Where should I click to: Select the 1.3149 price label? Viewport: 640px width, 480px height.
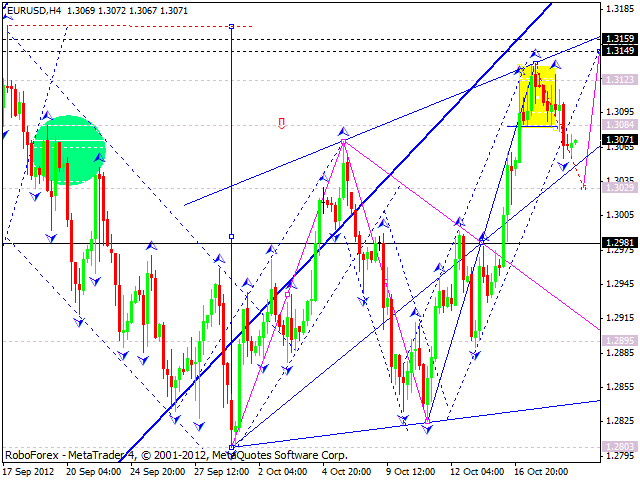tap(620, 50)
